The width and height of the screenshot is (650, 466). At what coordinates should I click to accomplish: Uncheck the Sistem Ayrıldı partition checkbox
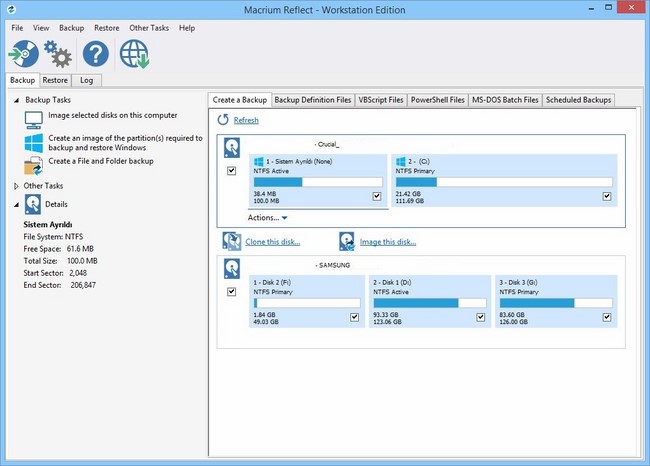click(377, 196)
